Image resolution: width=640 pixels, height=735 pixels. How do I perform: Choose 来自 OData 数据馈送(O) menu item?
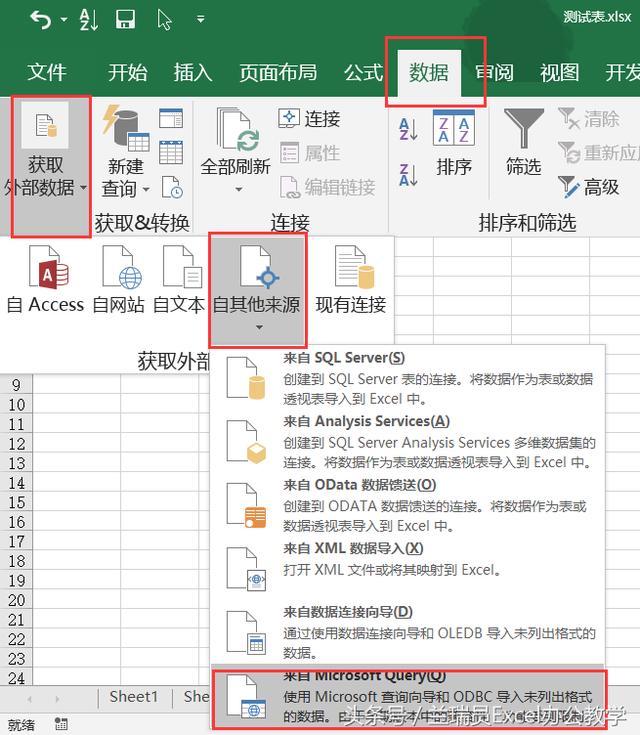click(408, 505)
